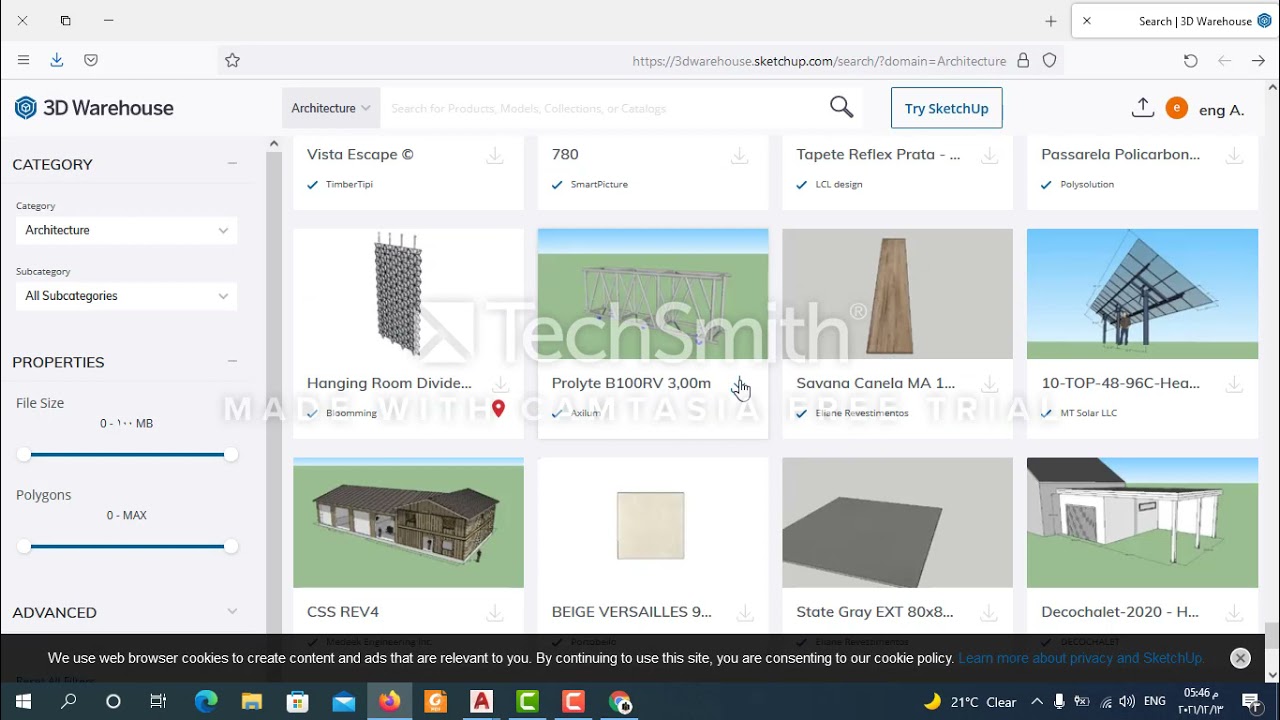
Task: Open the Firefox application menu
Action: [23, 60]
